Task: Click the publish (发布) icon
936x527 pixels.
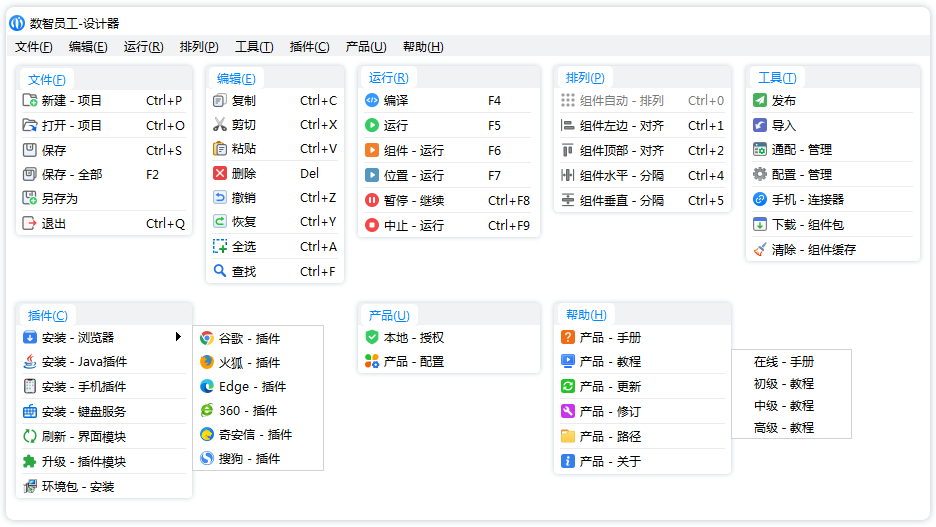Action: point(760,101)
